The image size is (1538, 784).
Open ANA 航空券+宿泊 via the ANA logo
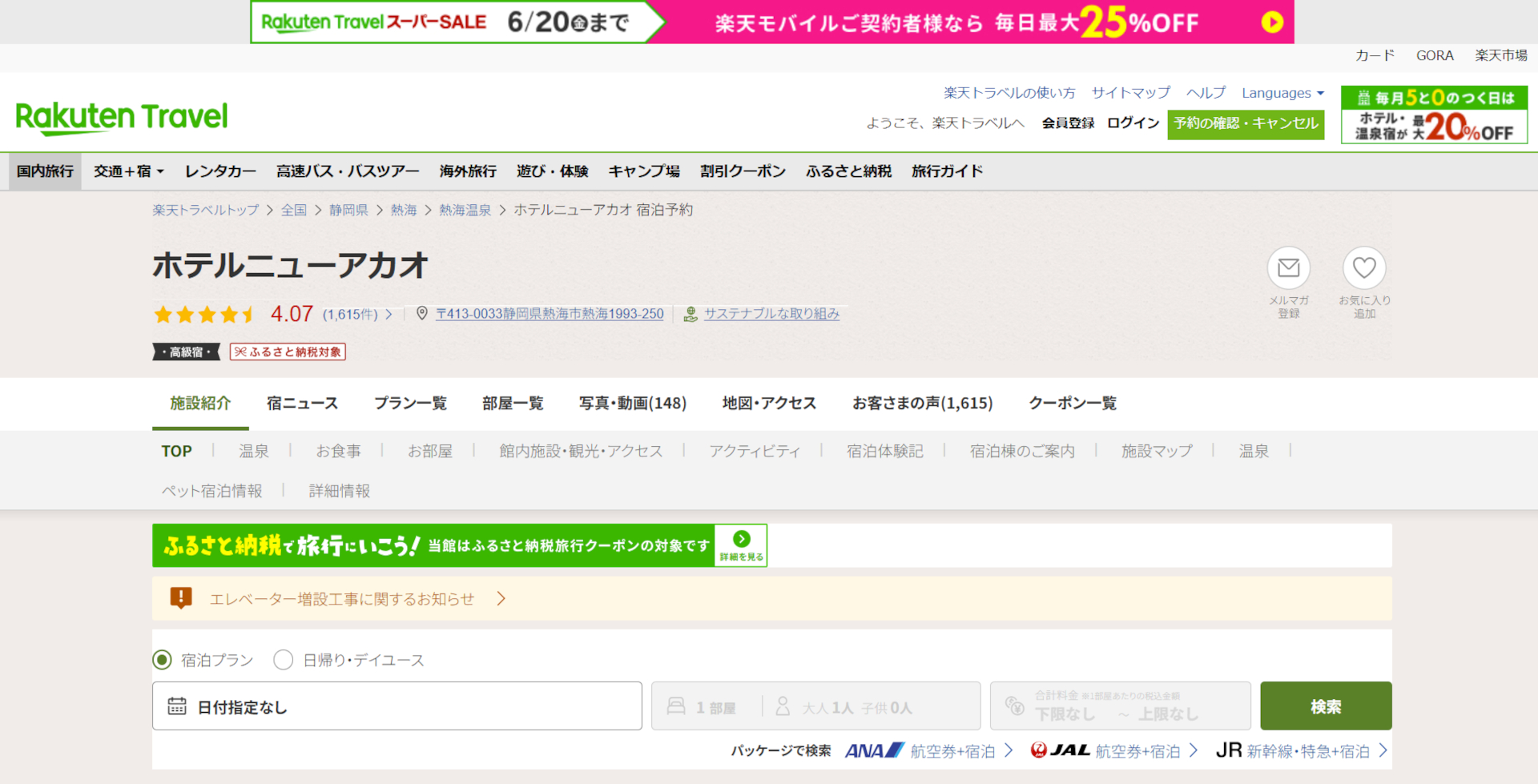point(873,750)
